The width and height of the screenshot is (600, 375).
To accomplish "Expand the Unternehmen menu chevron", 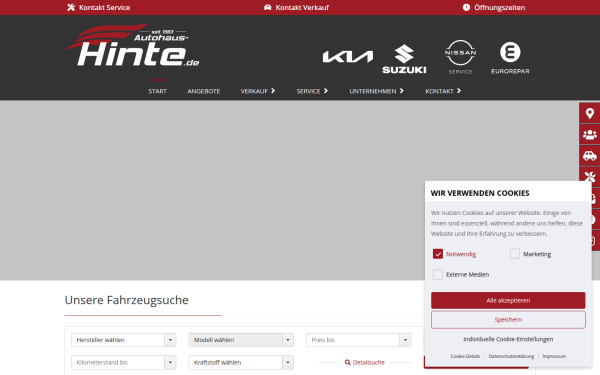I will click(401, 91).
